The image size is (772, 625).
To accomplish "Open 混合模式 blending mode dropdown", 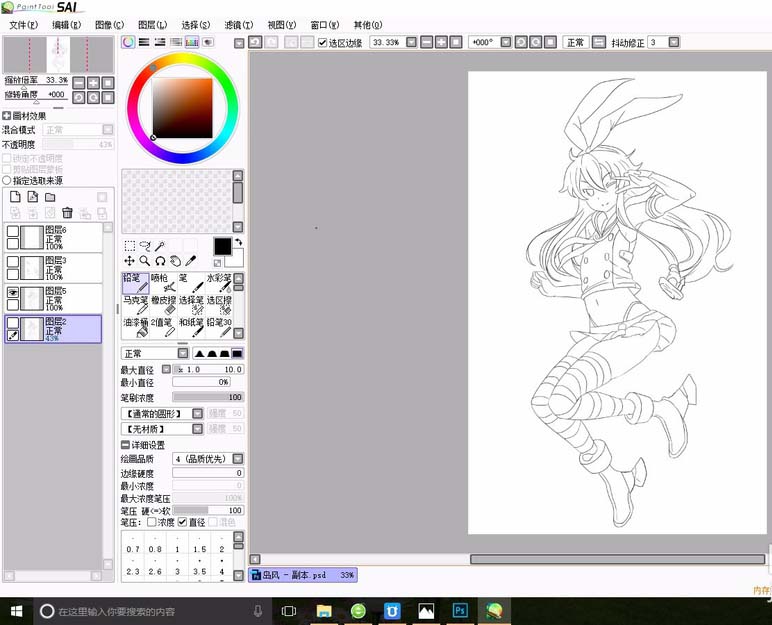I will click(x=108, y=130).
